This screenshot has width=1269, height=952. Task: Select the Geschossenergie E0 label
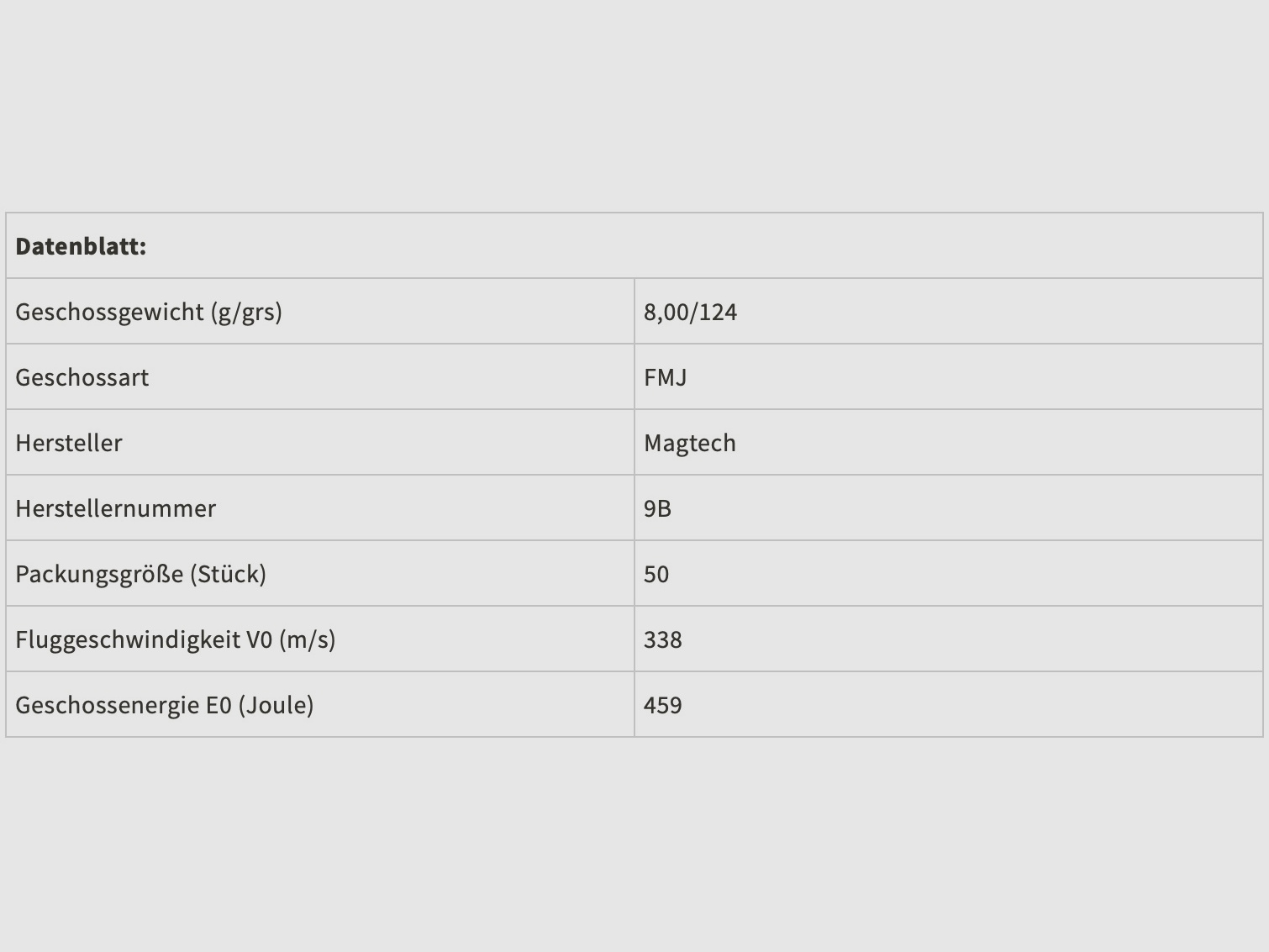[x=123, y=705]
